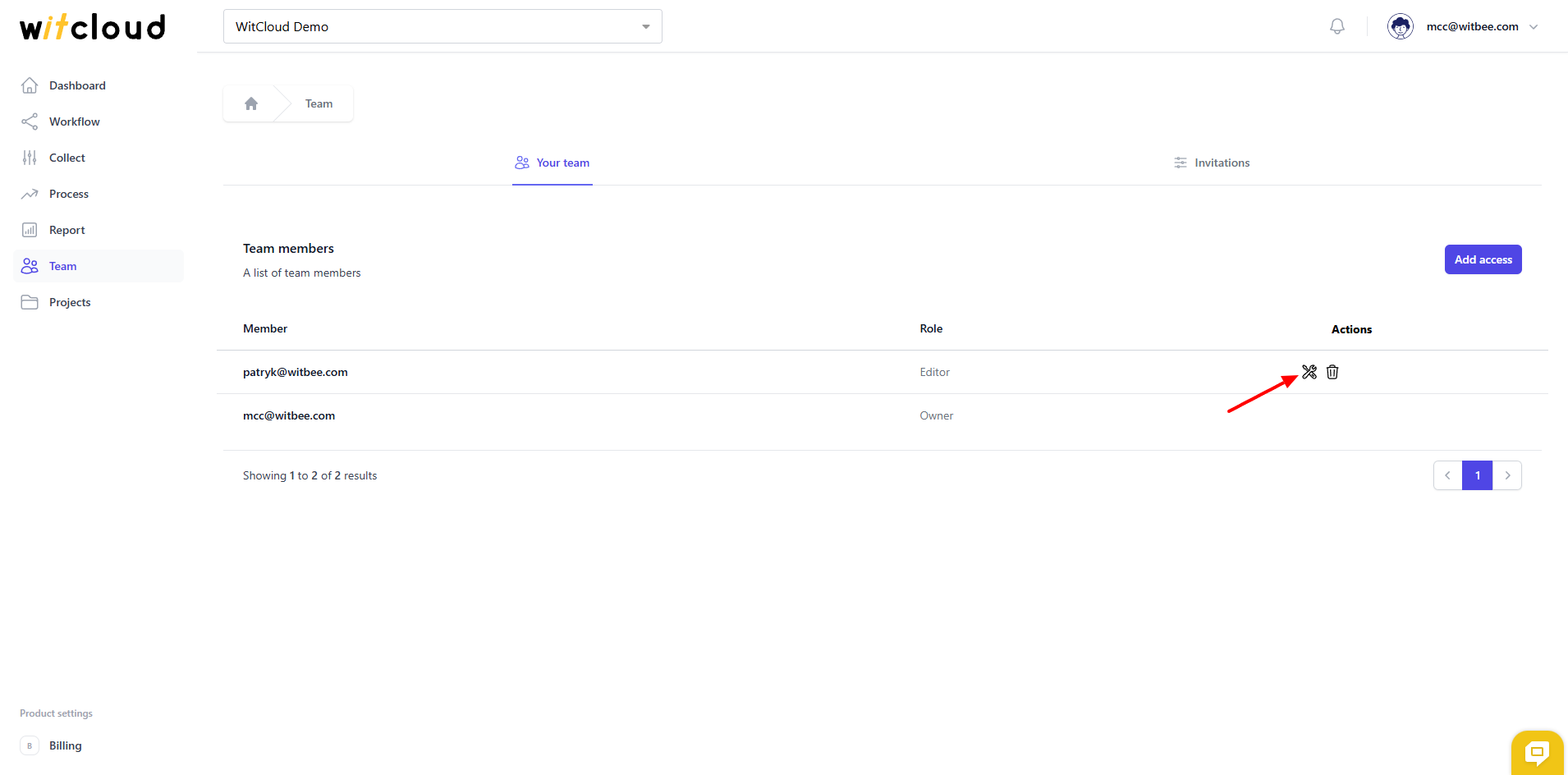Switch to the Your team tab

coord(552,163)
